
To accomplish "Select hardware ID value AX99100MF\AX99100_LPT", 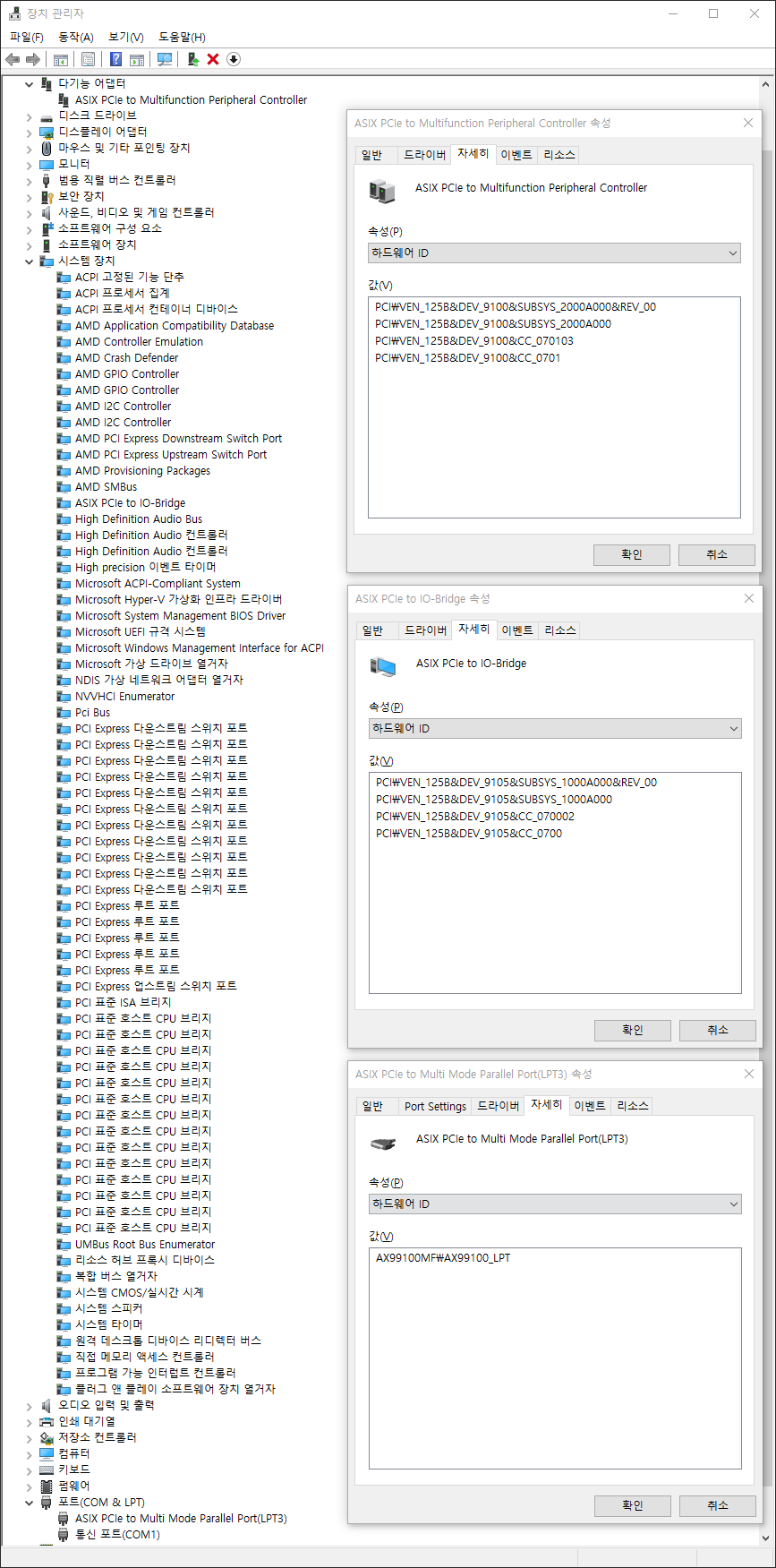I will pyautogui.click(x=443, y=1258).
